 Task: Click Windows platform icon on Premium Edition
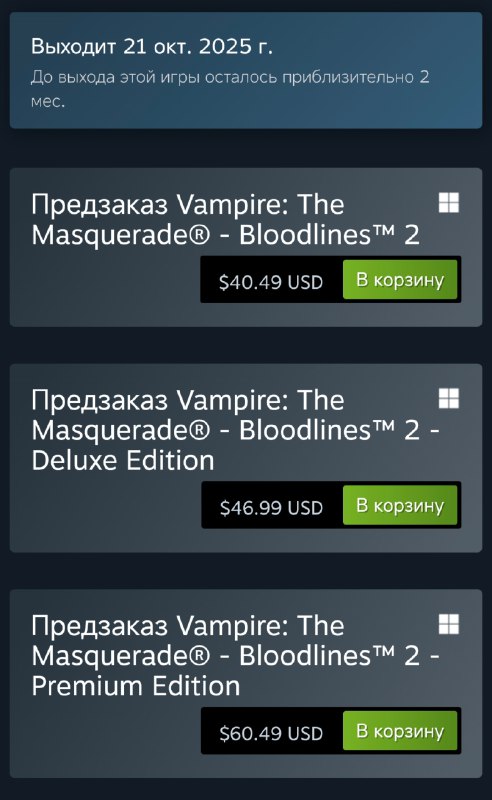point(449,624)
